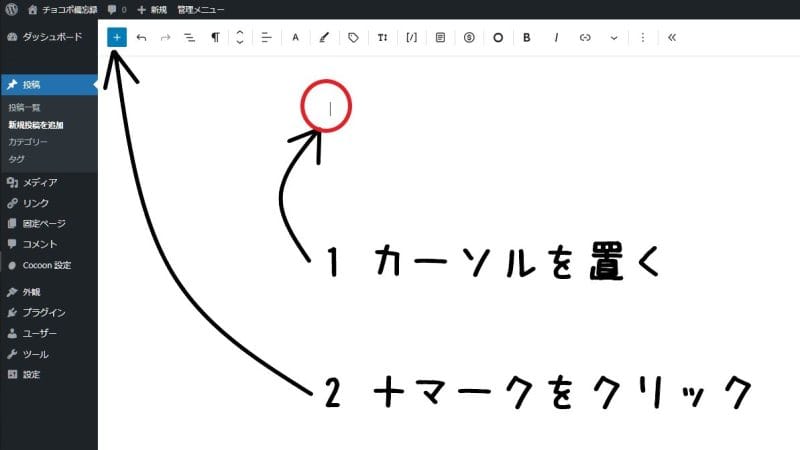Click the undo arrow in the toolbar
Image resolution: width=800 pixels, height=450 pixels.
pos(141,37)
